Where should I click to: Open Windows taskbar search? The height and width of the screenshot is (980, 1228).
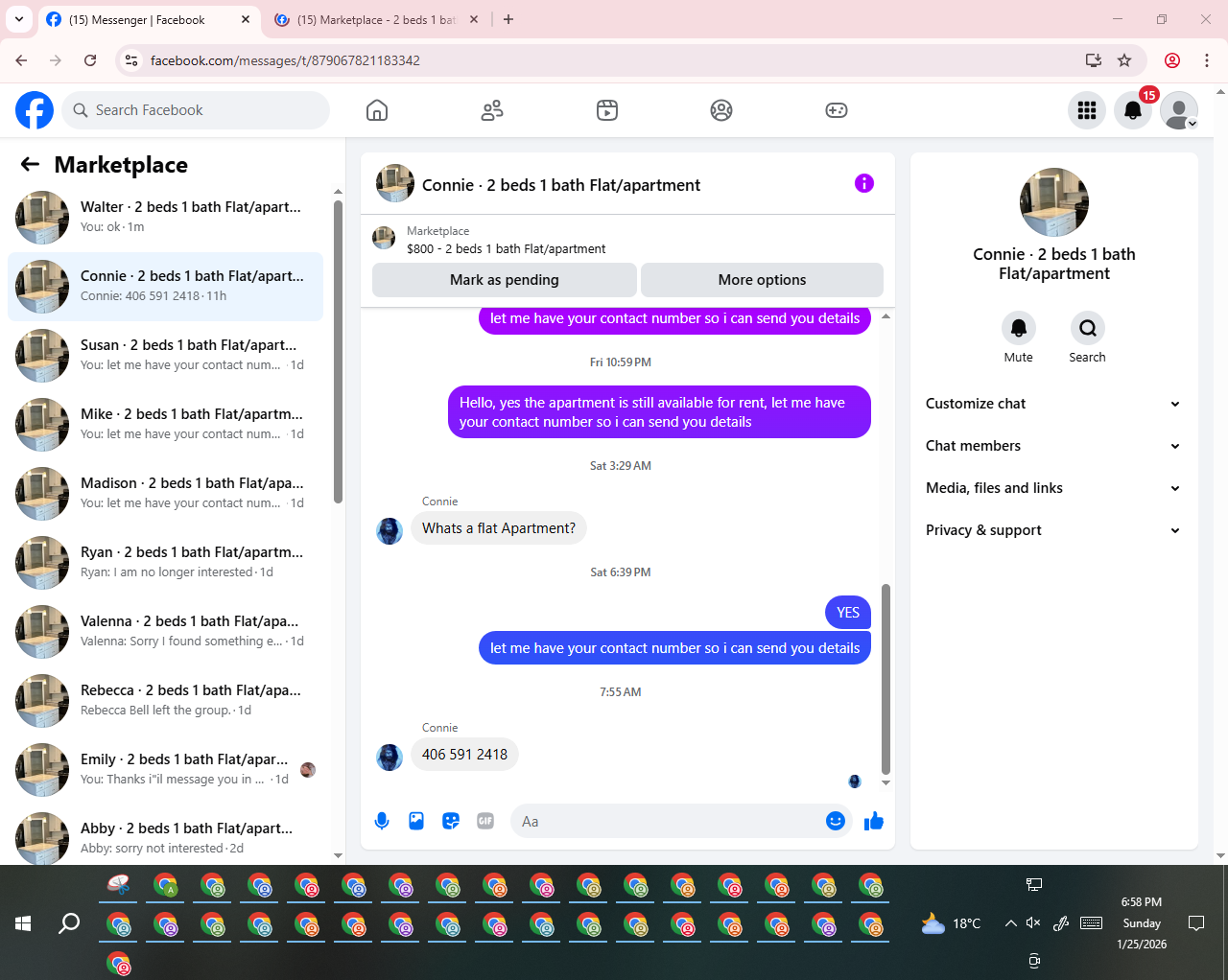69,923
